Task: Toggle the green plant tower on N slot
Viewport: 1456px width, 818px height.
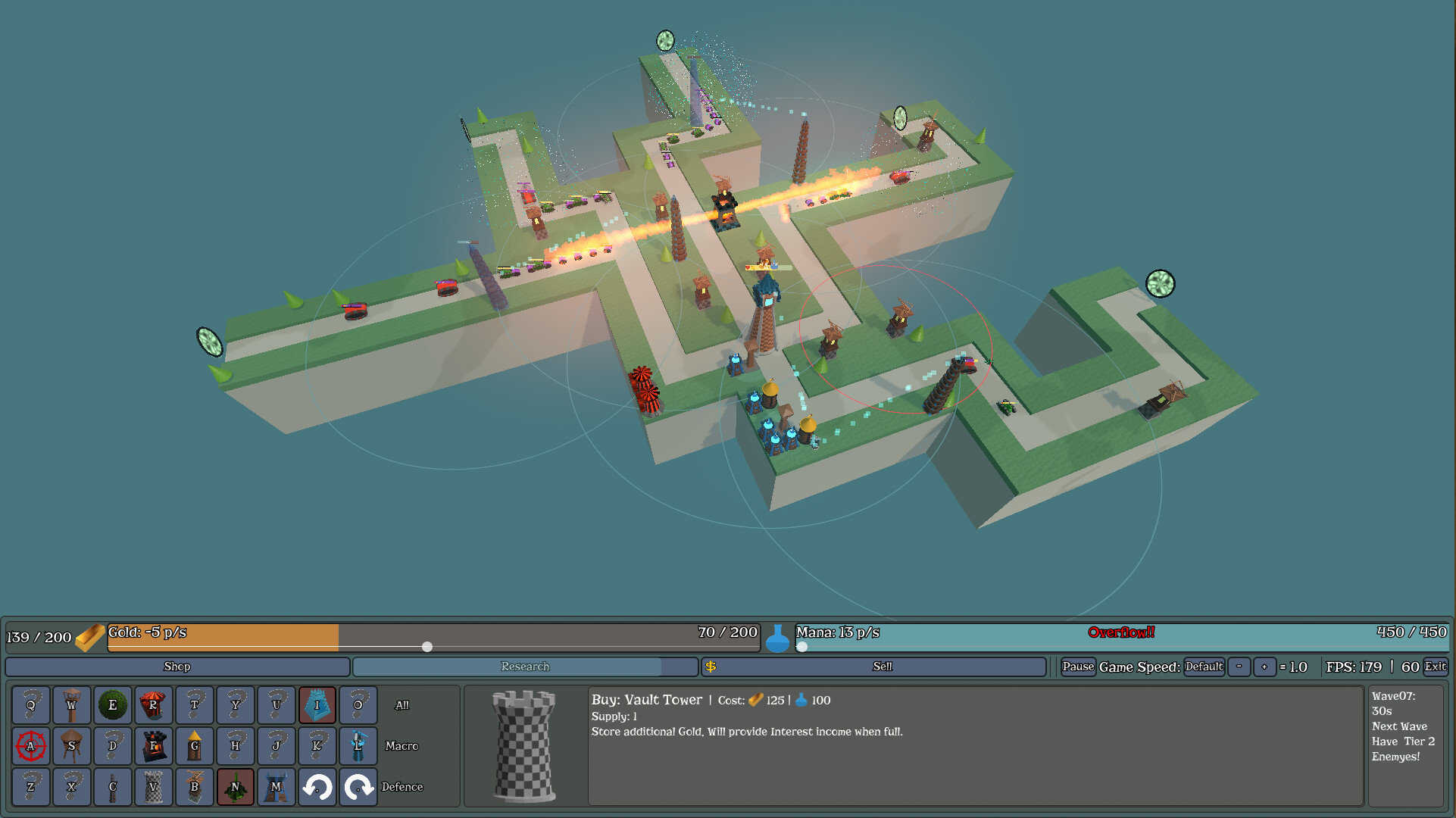Action: pos(235,787)
